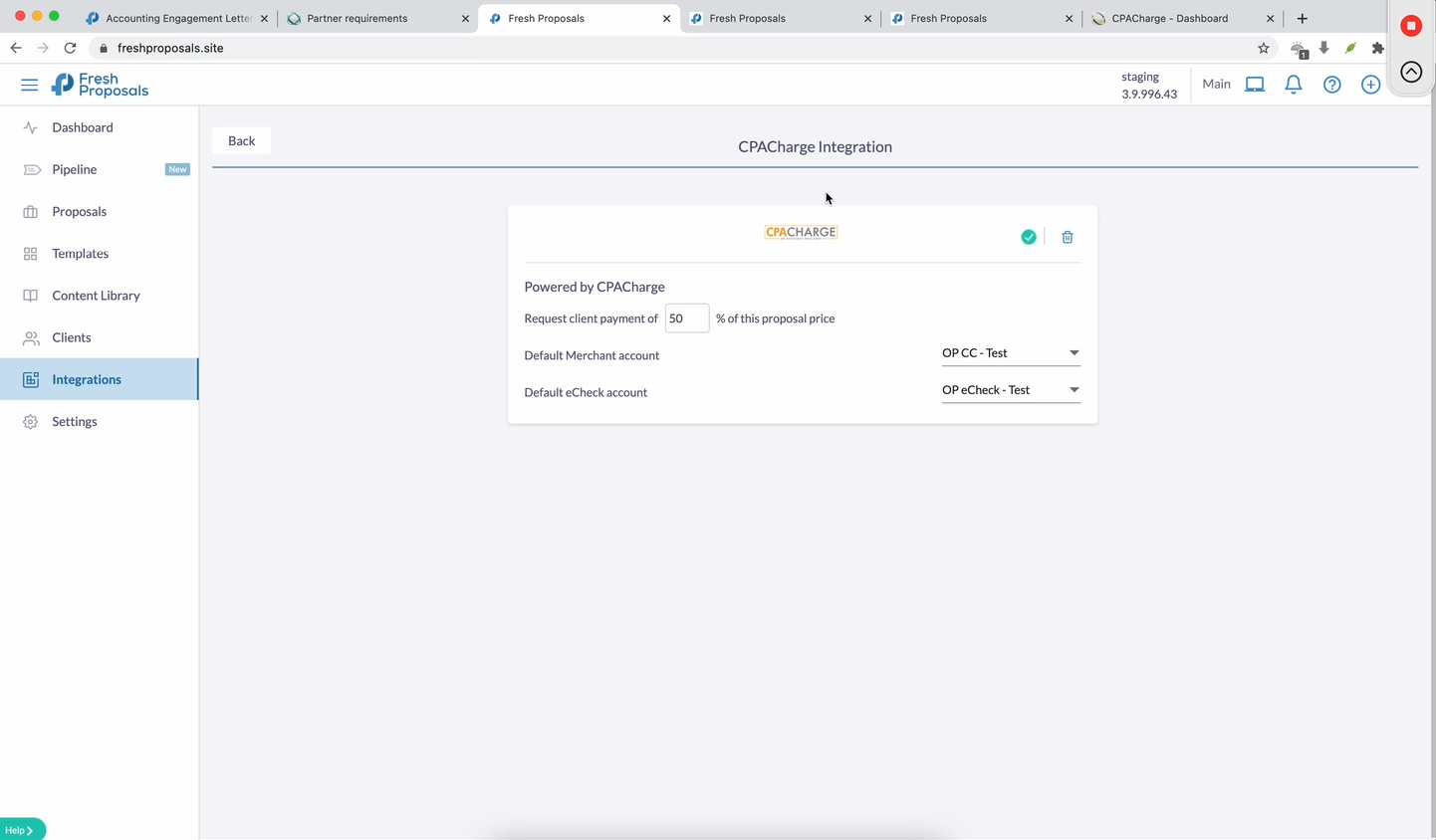
Task: Open Default eCheck account dropdown
Action: [x=1011, y=390]
